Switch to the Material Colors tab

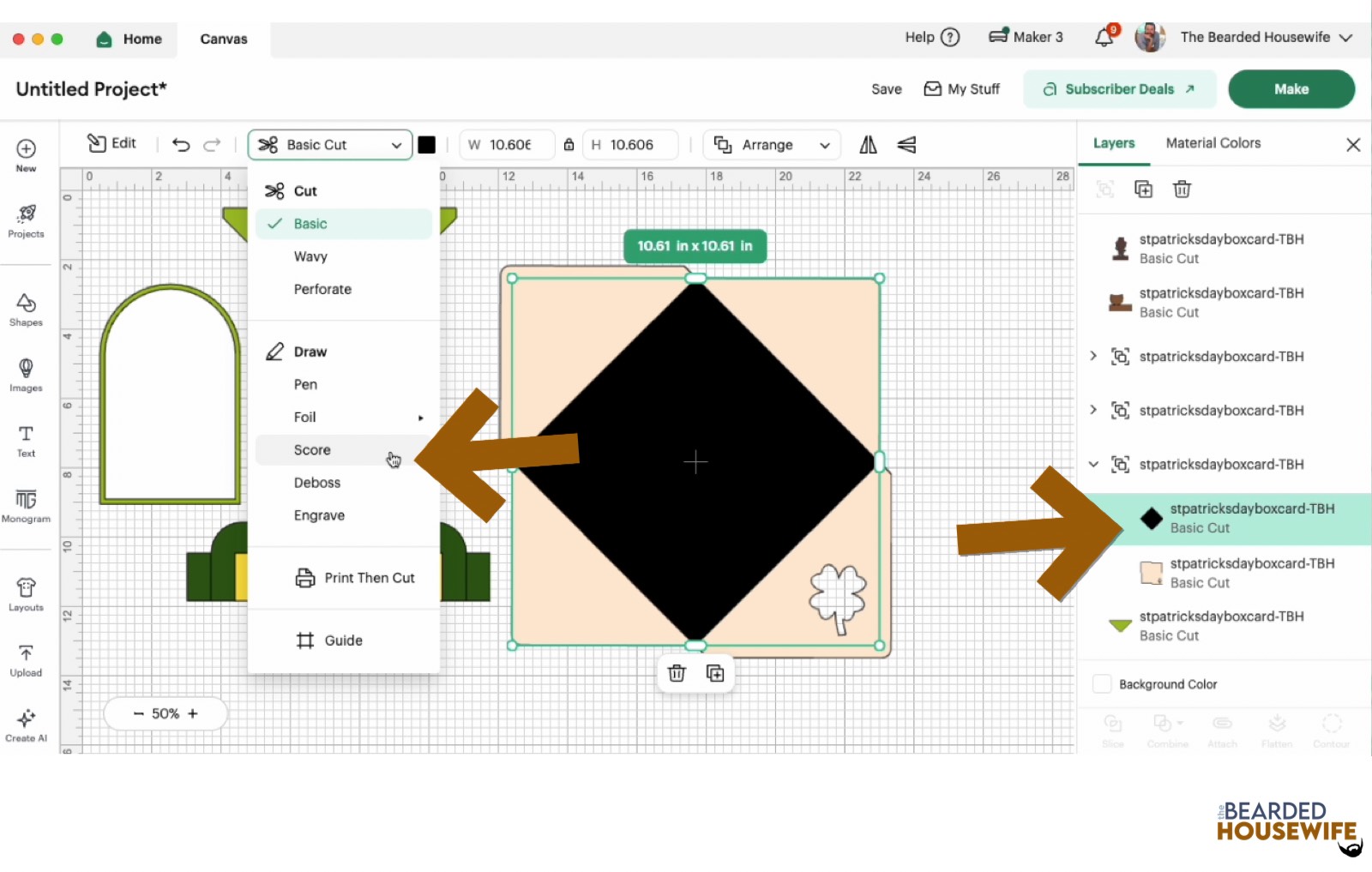click(1213, 143)
